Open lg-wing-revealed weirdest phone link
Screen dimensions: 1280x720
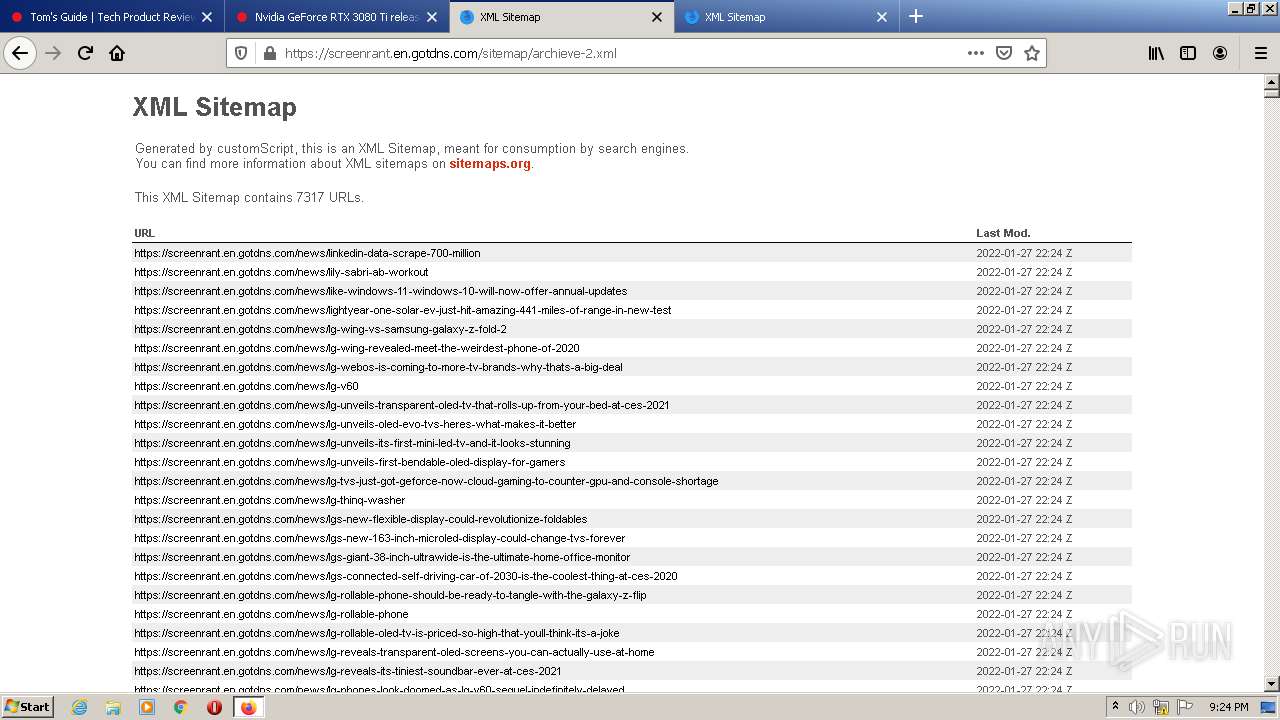coord(357,348)
